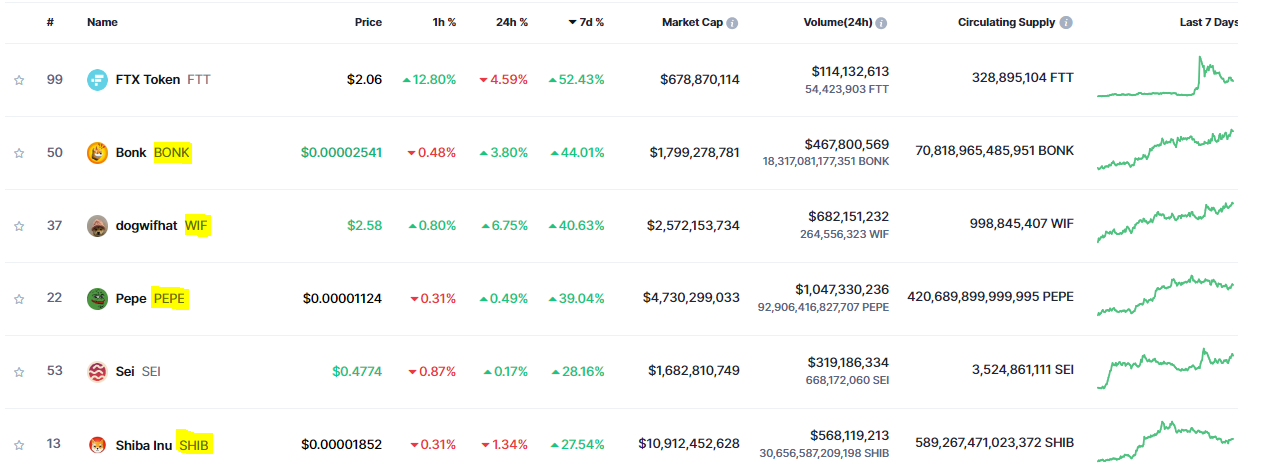Toggle the watchlist star for Bonk
The width and height of the screenshot is (1271, 475).
pyautogui.click(x=19, y=153)
